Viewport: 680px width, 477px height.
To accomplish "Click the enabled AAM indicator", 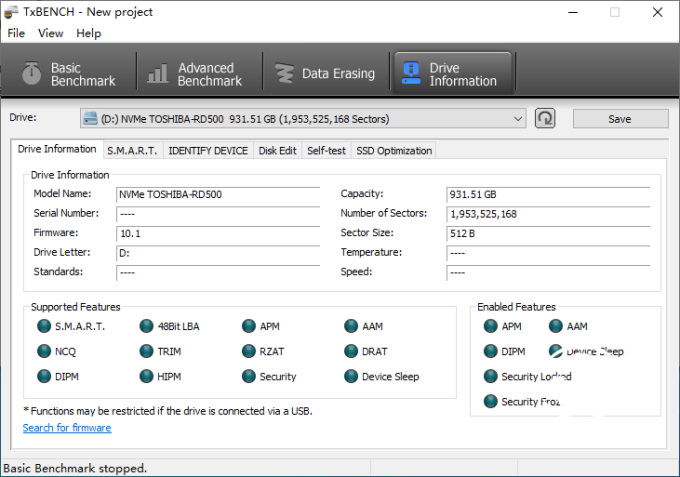I will click(x=556, y=326).
